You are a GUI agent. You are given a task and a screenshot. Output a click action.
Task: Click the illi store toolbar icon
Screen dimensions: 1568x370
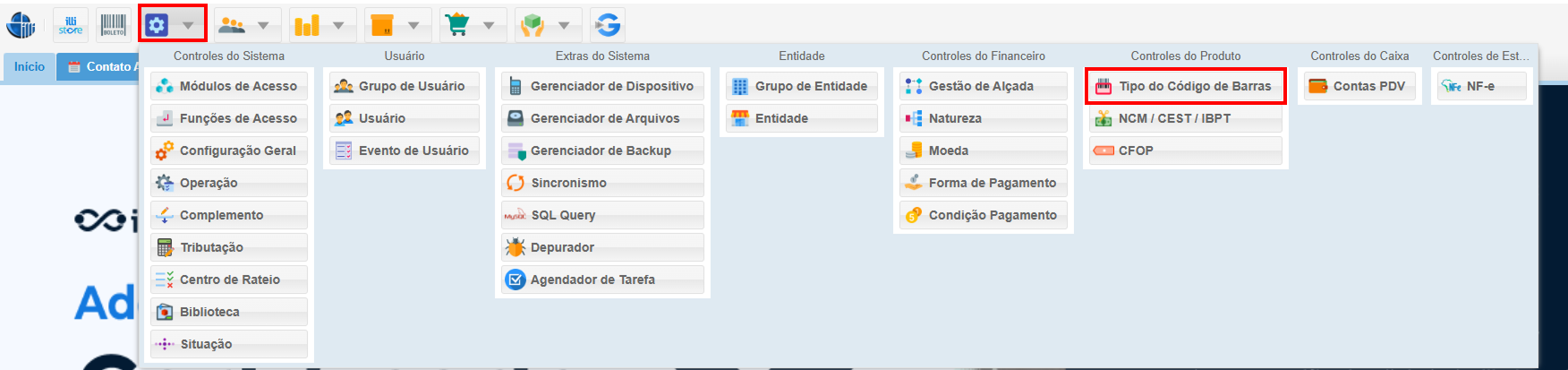pyautogui.click(x=71, y=25)
